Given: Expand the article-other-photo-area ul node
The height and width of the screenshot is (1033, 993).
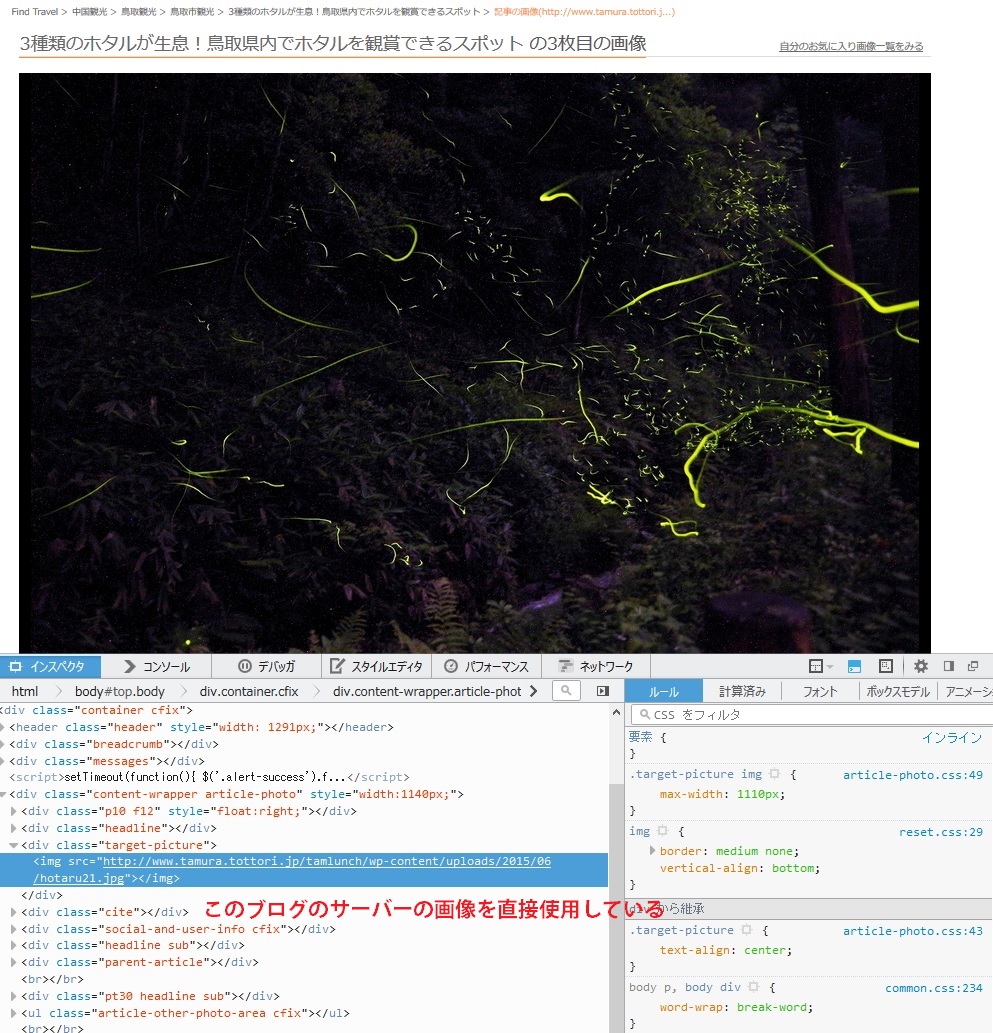Looking at the screenshot, I should pos(14,1013).
